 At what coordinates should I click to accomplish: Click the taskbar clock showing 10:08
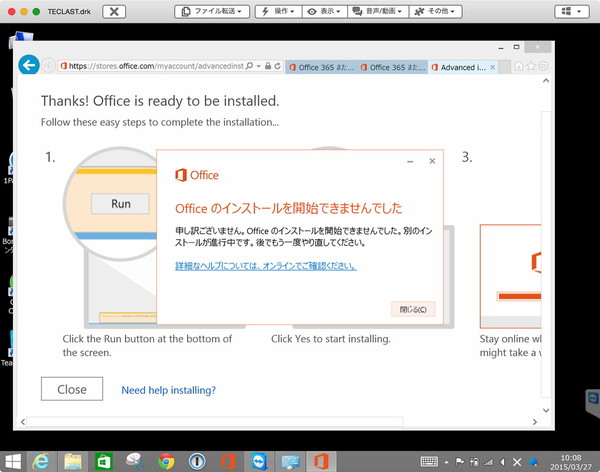pos(571,462)
